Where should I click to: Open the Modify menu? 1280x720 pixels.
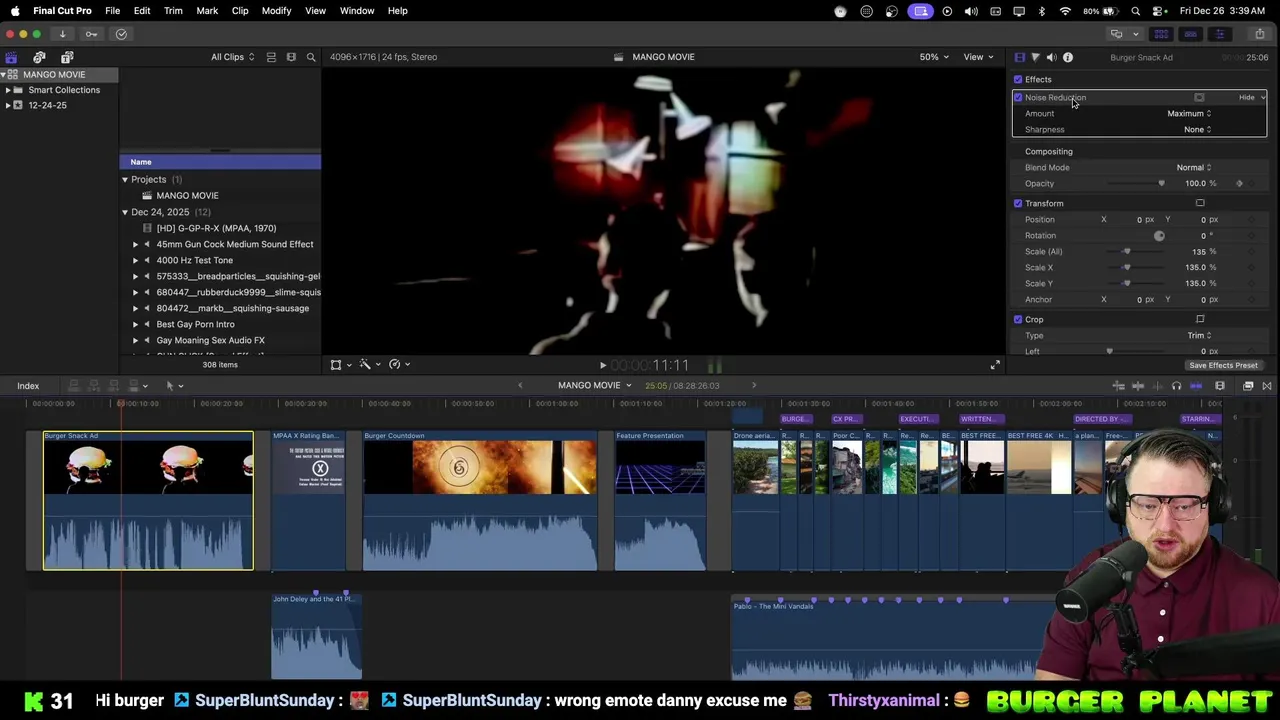click(x=276, y=11)
